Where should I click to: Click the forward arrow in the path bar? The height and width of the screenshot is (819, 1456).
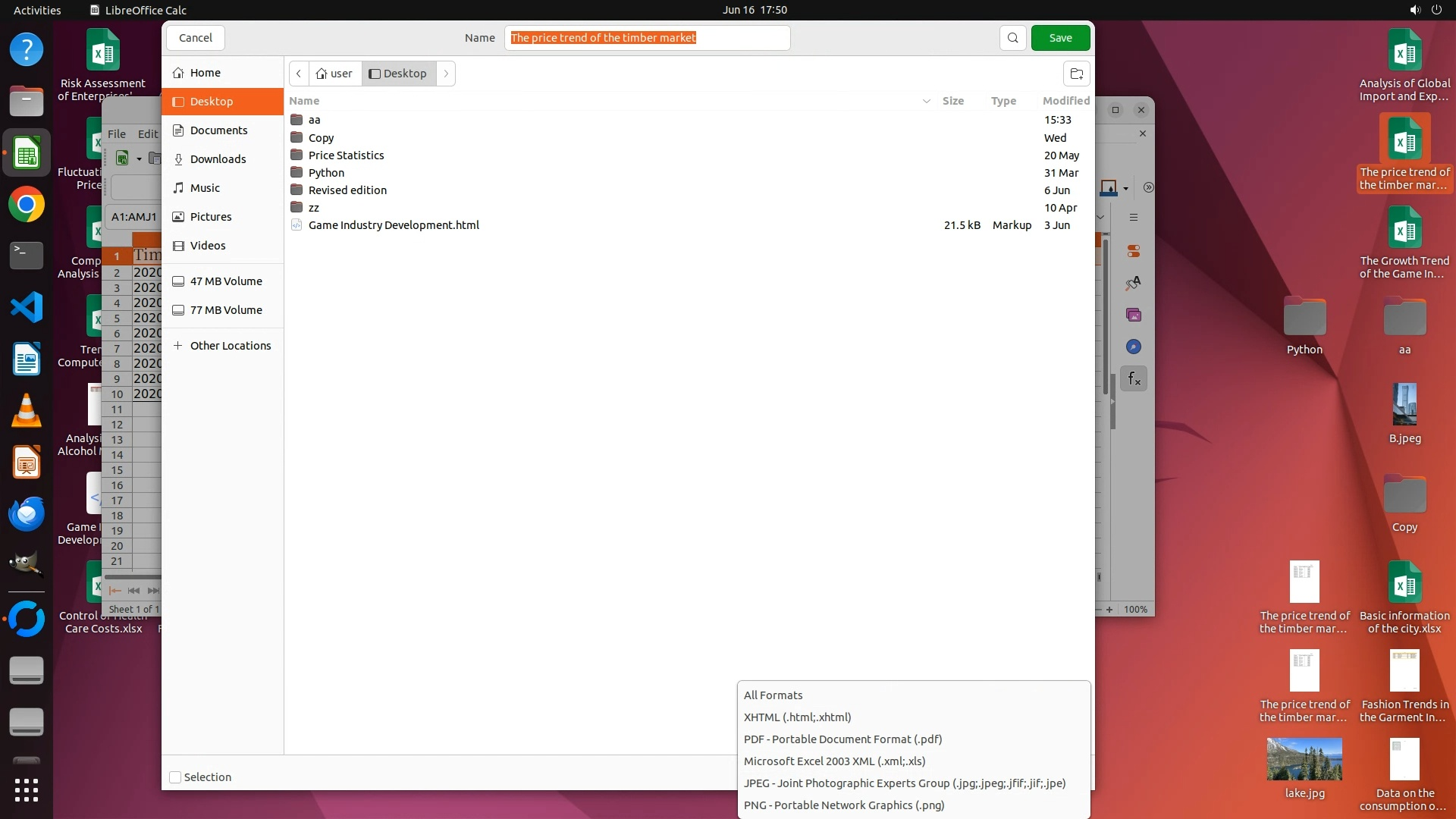446,74
